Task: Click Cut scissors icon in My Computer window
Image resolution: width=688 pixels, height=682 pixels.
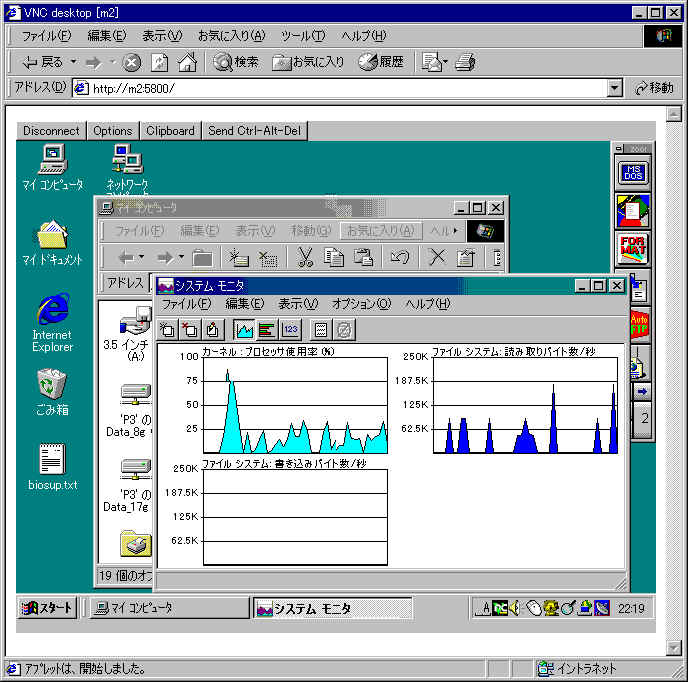Action: click(x=305, y=257)
